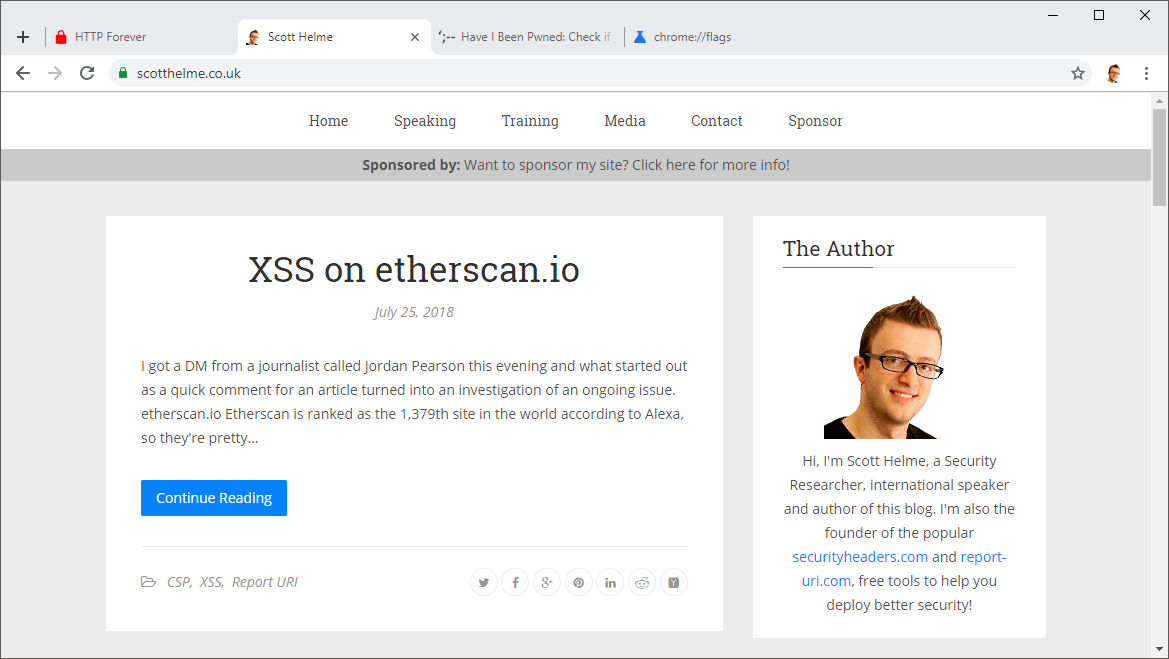Open Chrome's three-dot menu
1169x659 pixels.
pos(1146,72)
